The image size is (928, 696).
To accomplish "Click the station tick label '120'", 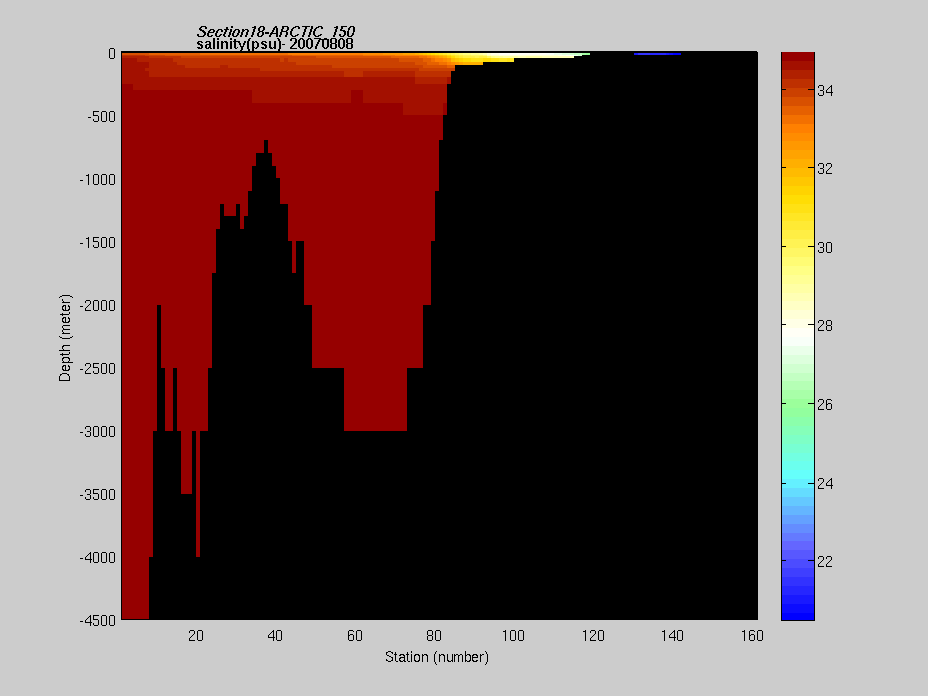I will coord(593,636).
